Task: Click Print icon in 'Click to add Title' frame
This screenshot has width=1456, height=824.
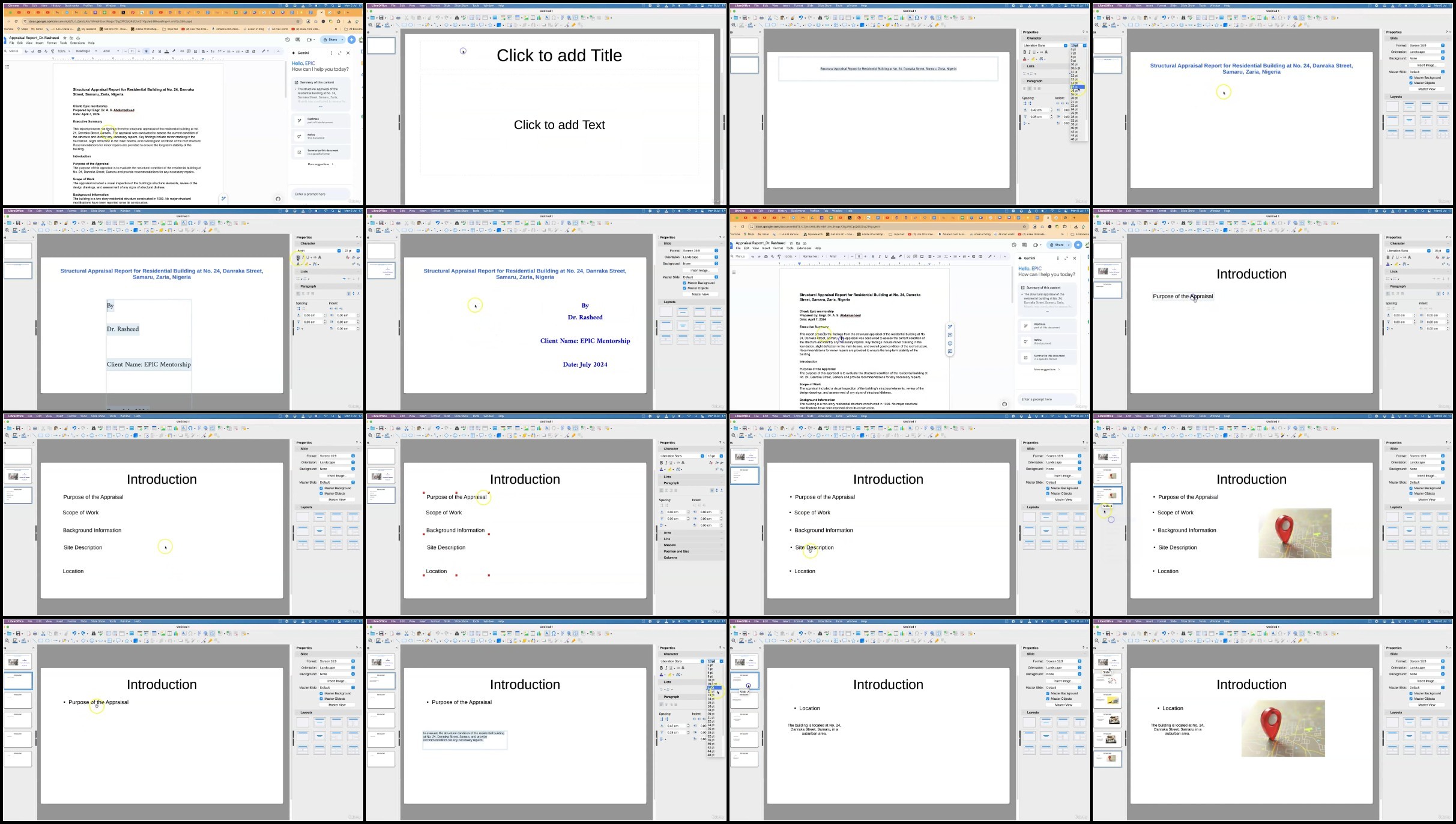Action: (398, 18)
